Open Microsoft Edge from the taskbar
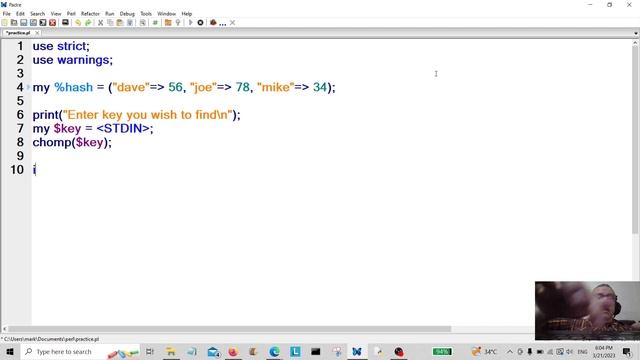Screen dimensions: 640x360 (x=274, y=351)
